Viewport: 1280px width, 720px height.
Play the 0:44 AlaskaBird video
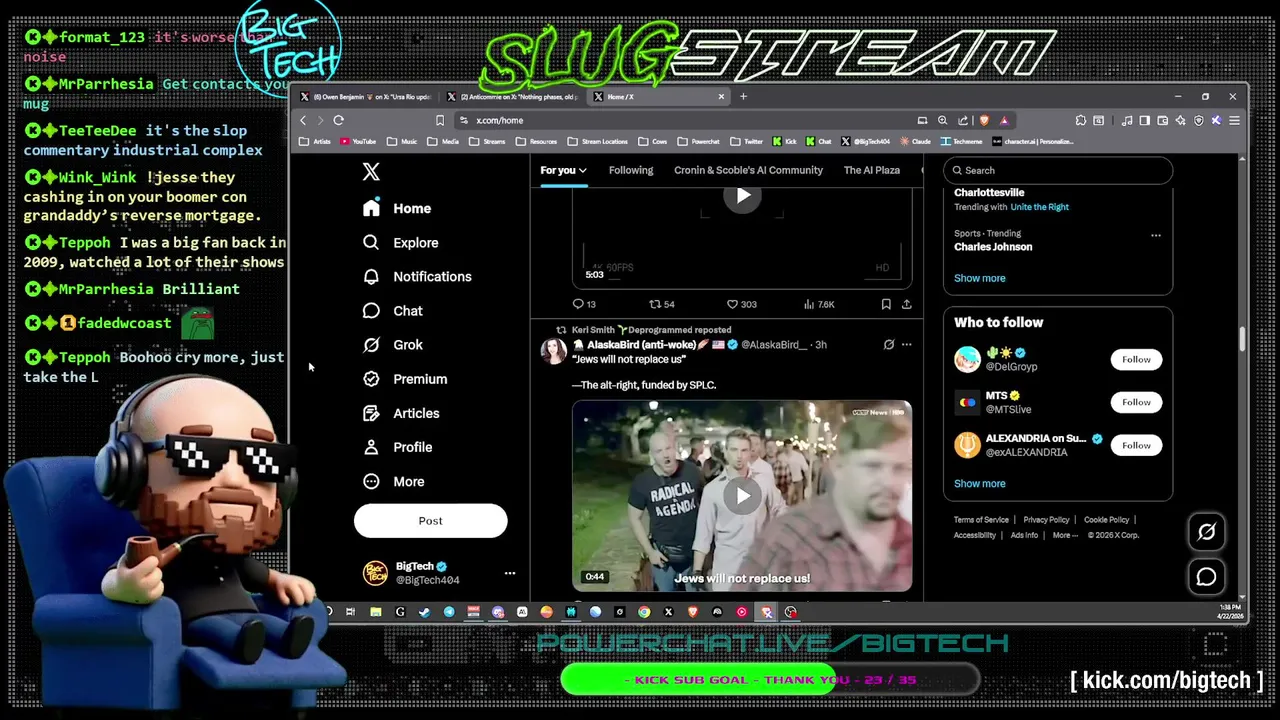[x=742, y=496]
